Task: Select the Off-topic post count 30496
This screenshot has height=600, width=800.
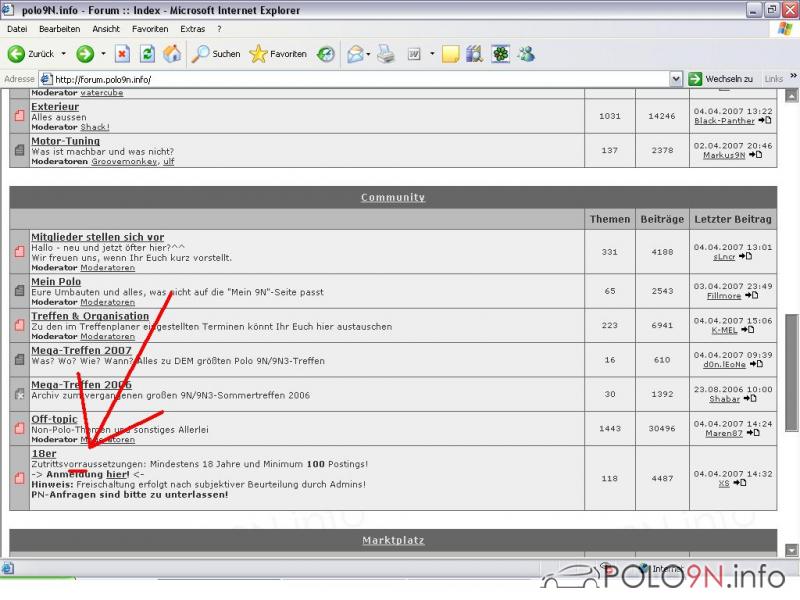Action: coord(662,429)
